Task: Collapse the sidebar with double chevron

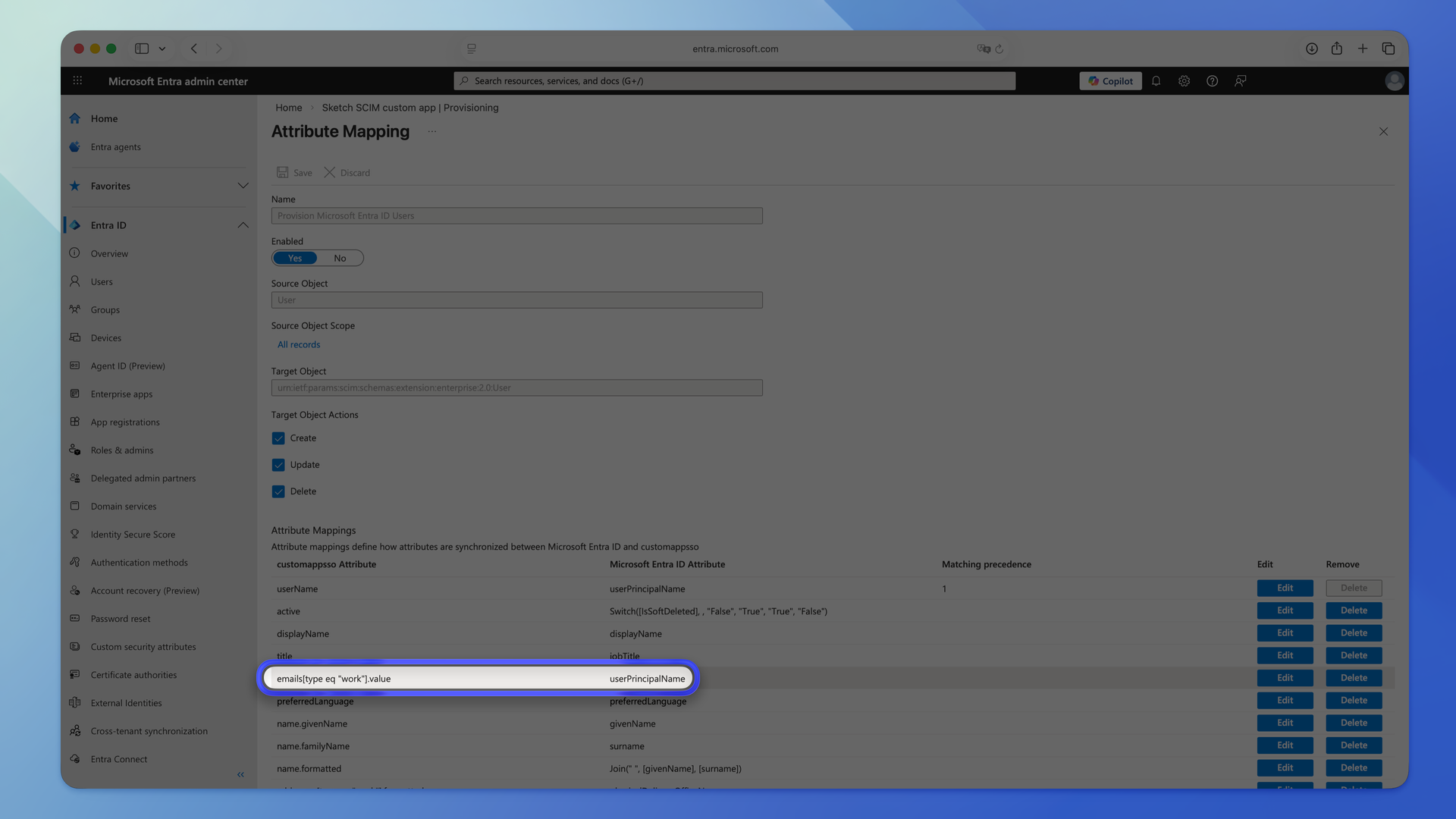Action: 240,774
